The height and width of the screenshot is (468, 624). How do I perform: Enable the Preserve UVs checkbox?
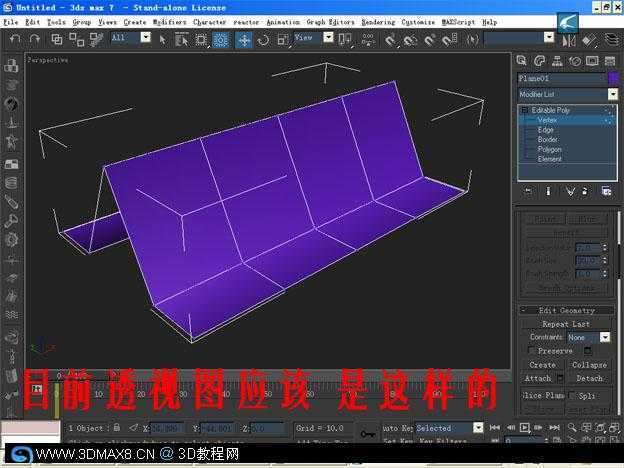click(531, 351)
